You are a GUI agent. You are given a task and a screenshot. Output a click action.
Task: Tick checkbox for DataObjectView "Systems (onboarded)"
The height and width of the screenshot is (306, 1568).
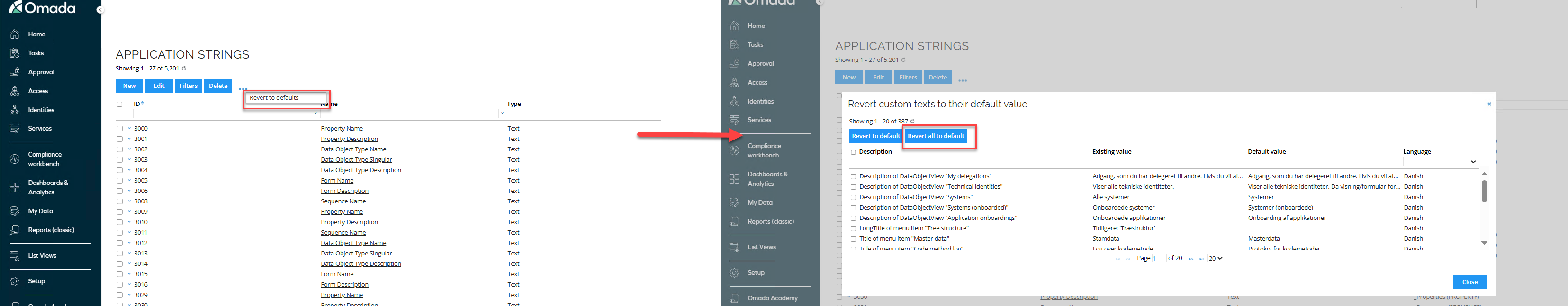coord(853,208)
